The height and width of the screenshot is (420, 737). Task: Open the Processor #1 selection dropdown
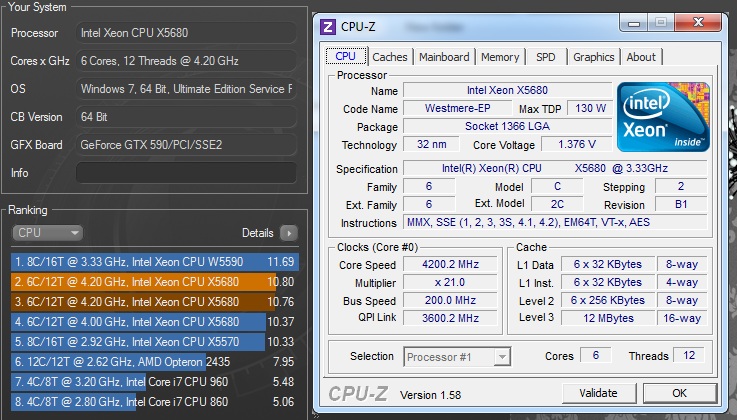(457, 357)
